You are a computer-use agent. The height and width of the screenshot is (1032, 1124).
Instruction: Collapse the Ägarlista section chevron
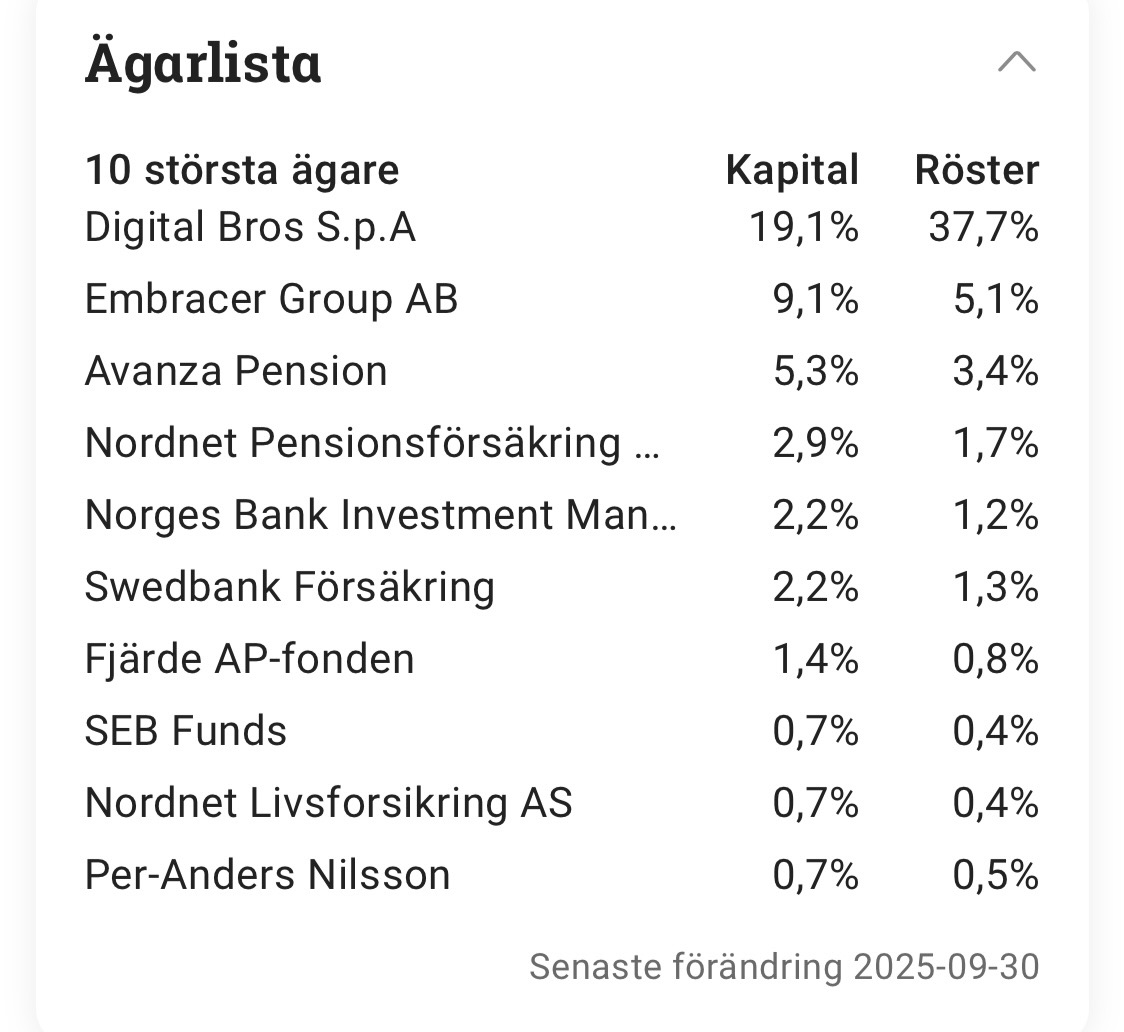(1017, 63)
